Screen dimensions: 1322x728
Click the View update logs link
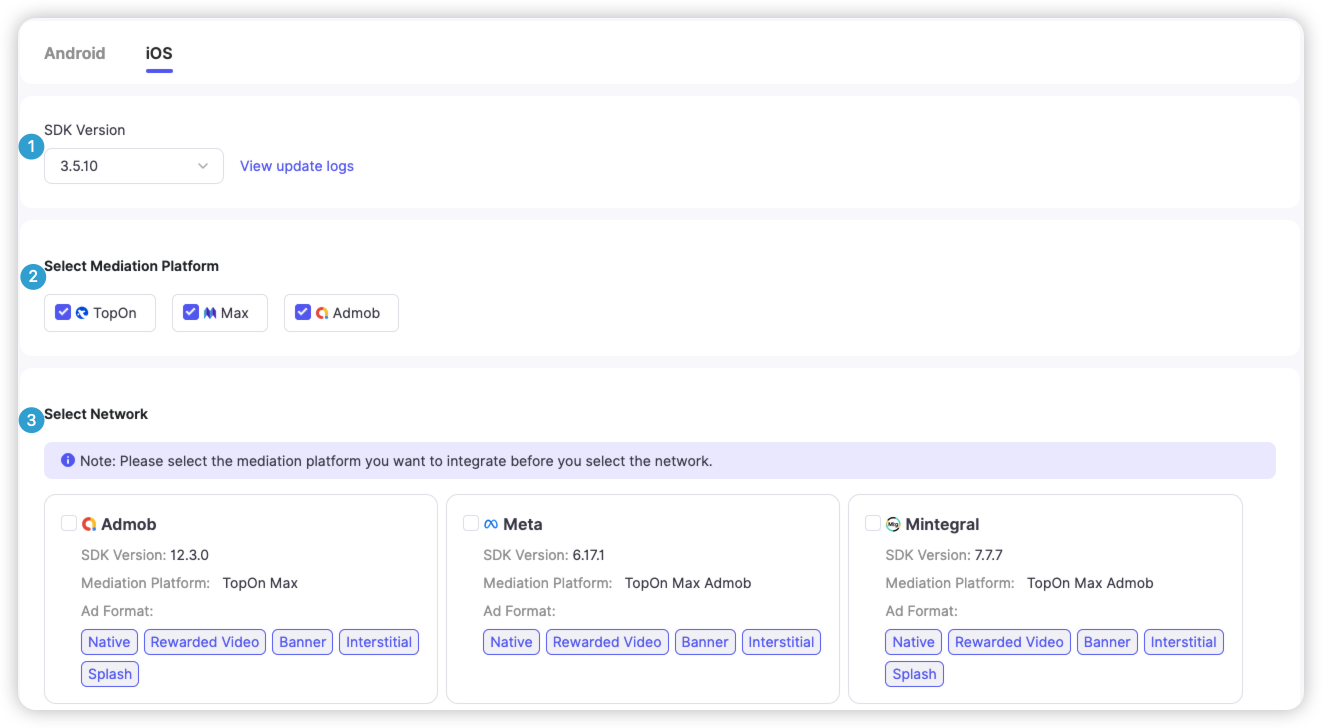point(297,166)
